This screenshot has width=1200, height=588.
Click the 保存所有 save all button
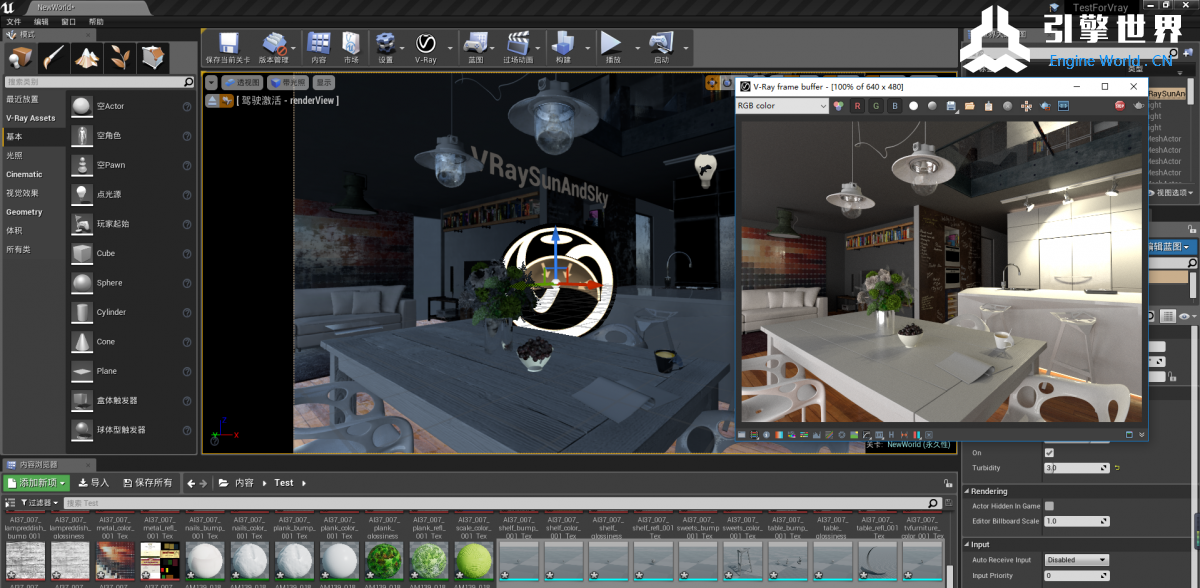click(x=147, y=483)
